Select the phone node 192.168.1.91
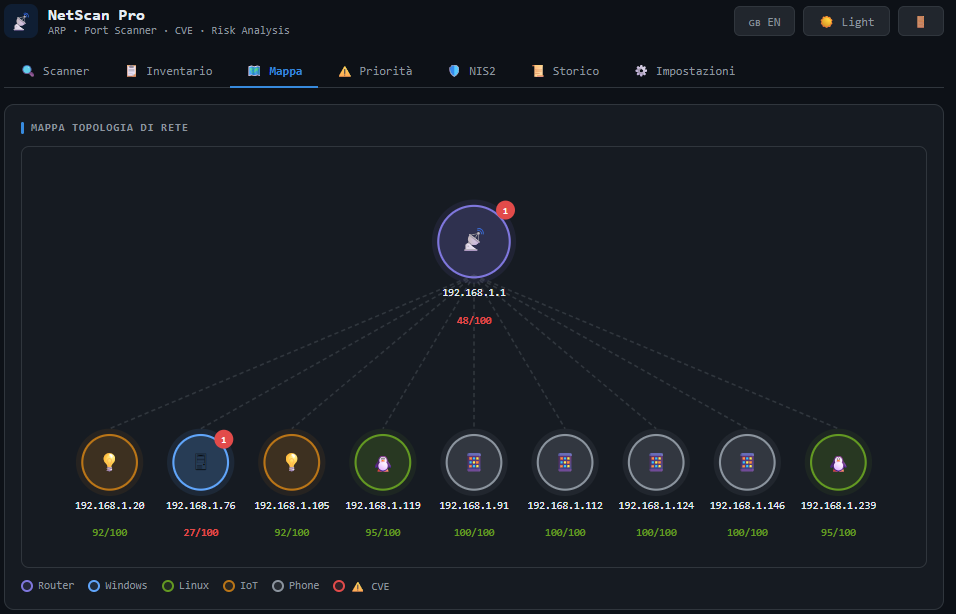 click(x=474, y=462)
